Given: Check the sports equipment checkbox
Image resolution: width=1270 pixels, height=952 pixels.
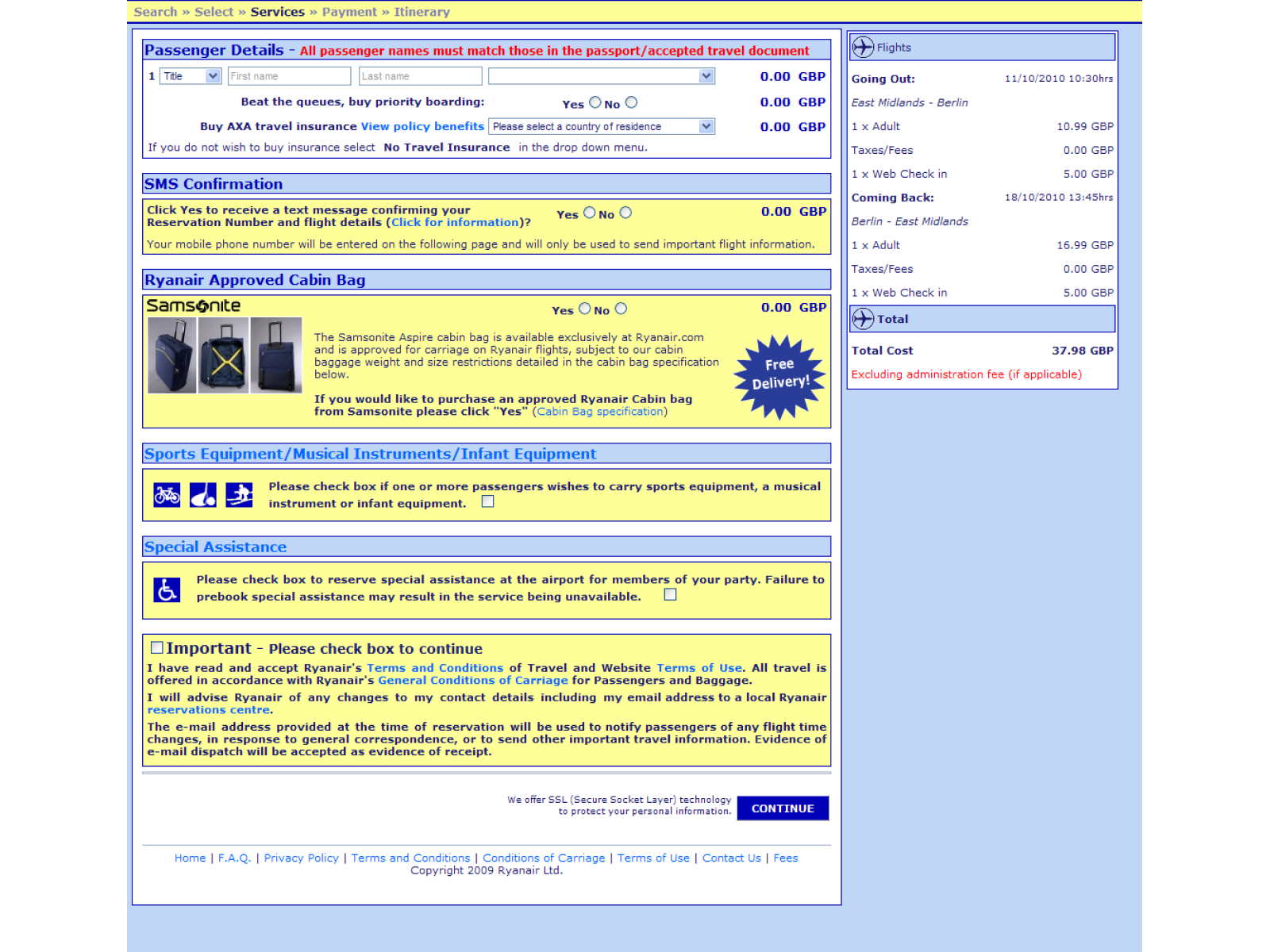Looking at the screenshot, I should [488, 501].
